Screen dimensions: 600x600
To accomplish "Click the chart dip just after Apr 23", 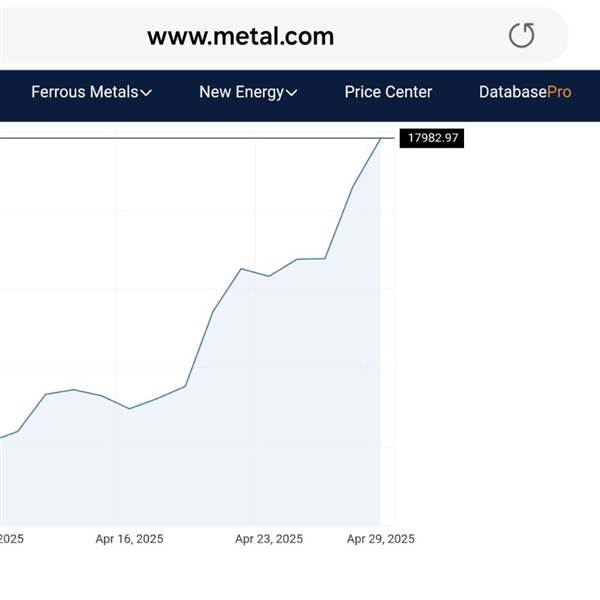I will 269,276.
